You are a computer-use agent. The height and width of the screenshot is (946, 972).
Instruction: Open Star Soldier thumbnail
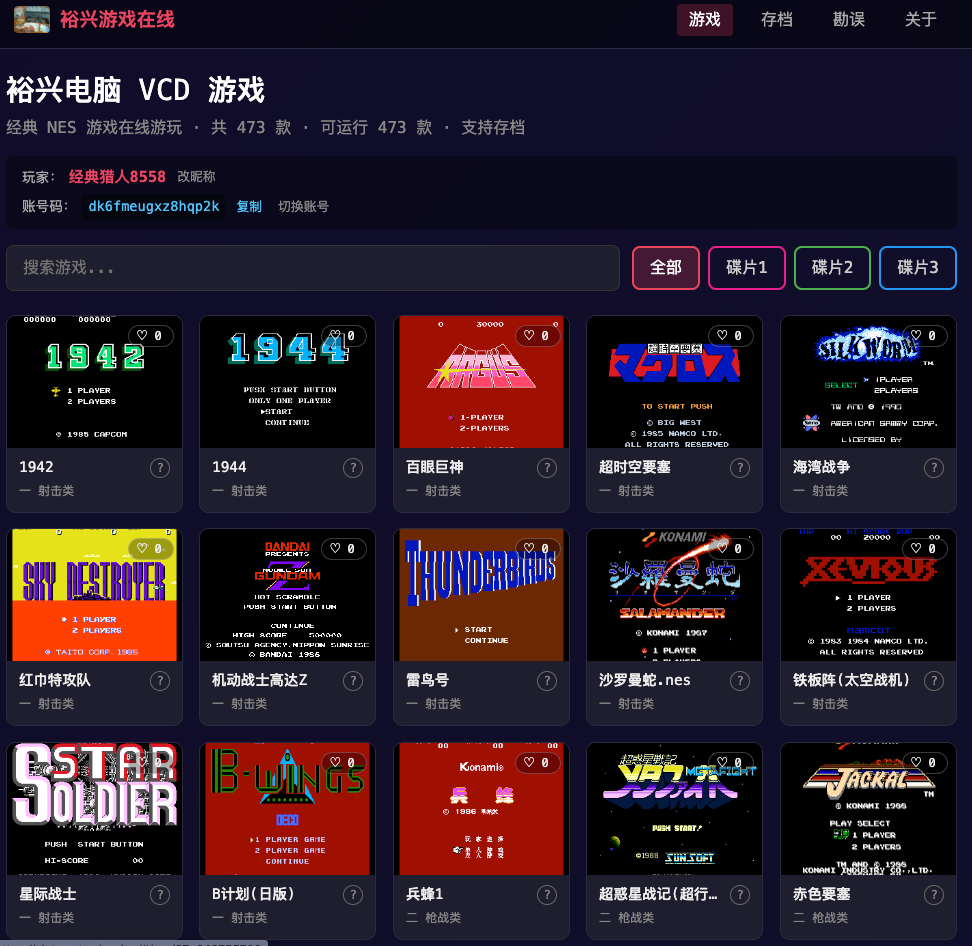pos(94,809)
